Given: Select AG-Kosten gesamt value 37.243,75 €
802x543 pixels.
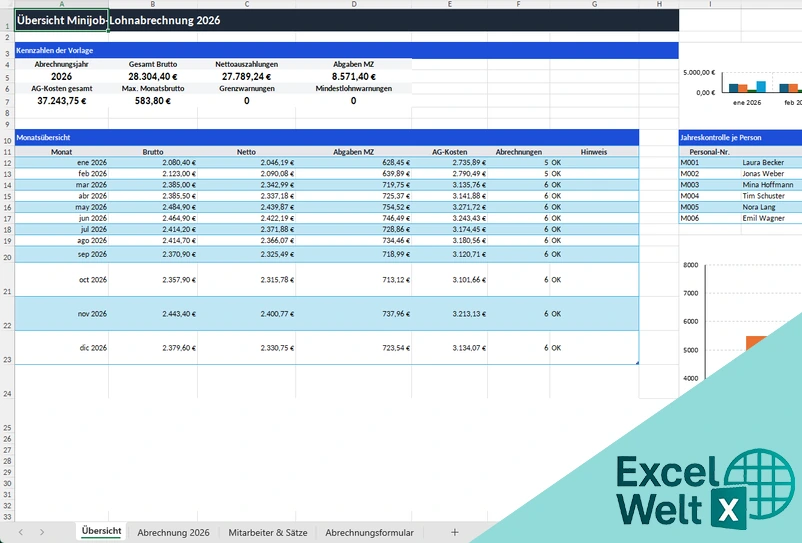Looking at the screenshot, I should [61, 101].
